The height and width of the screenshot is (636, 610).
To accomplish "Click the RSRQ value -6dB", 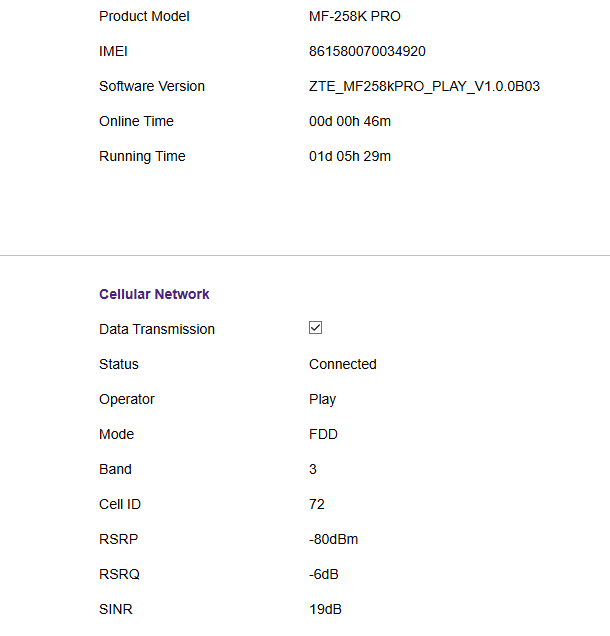I will point(324,574).
